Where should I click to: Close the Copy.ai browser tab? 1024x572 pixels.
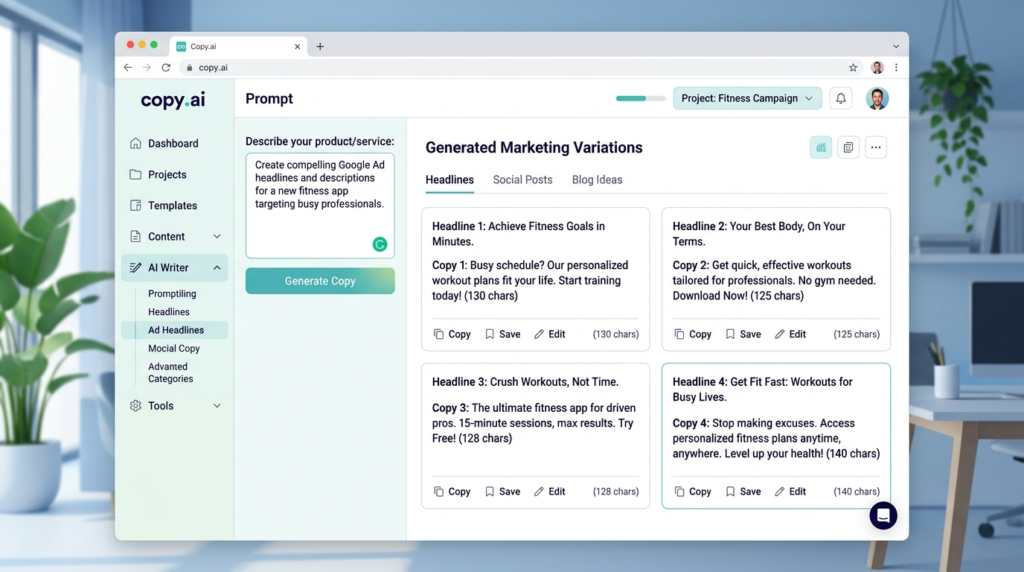(297, 46)
